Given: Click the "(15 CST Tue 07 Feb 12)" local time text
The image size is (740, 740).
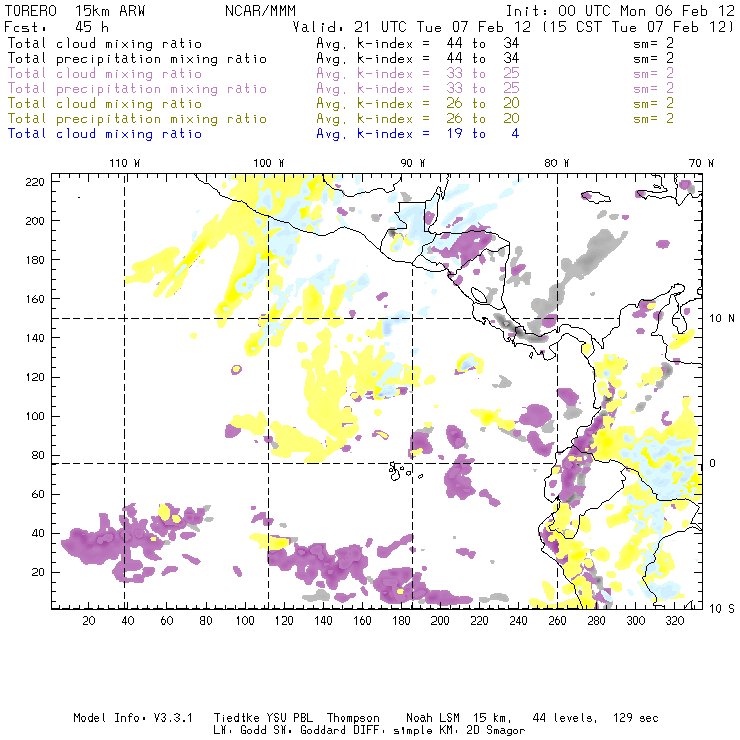Looking at the screenshot, I should point(638,27).
